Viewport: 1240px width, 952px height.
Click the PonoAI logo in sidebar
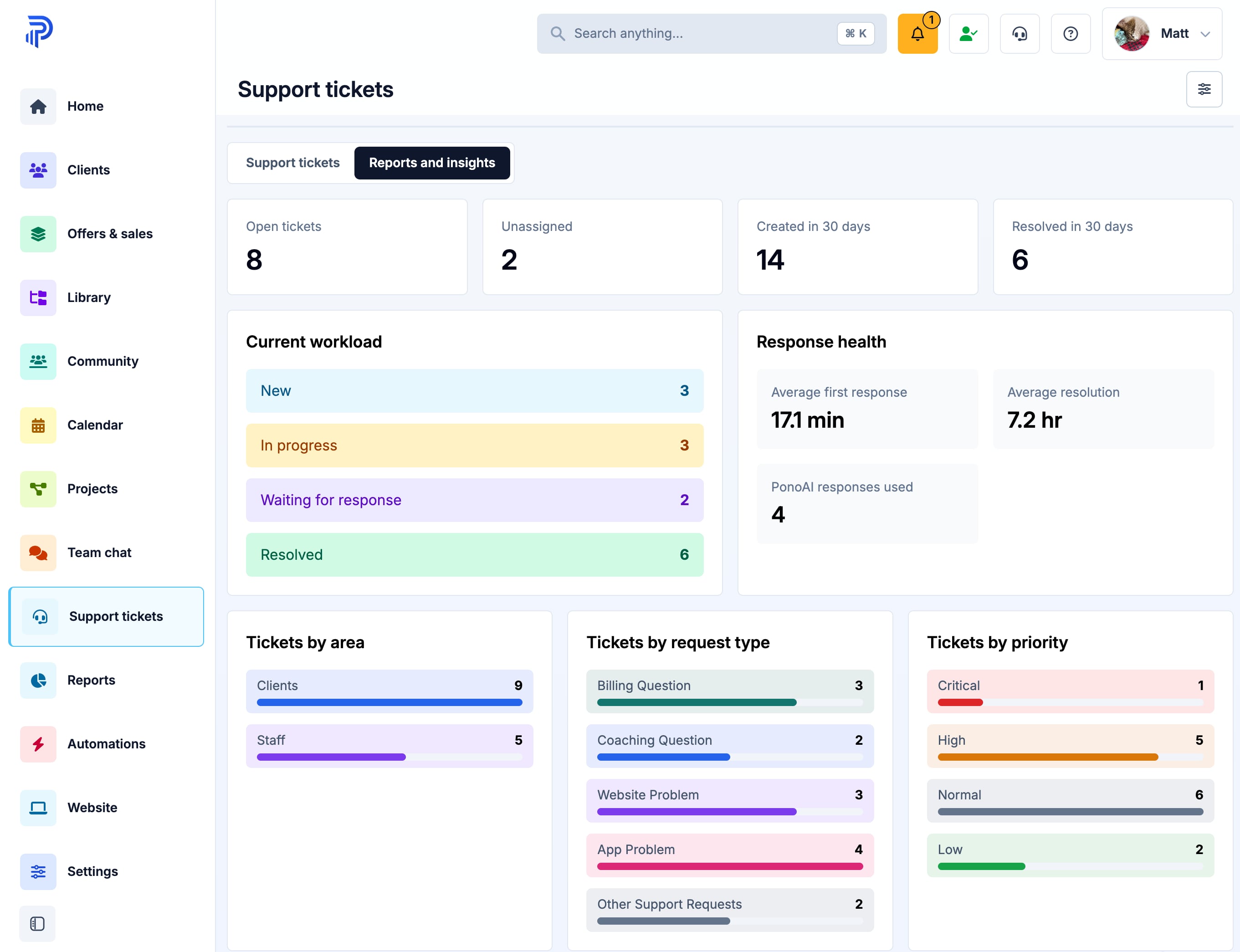pyautogui.click(x=39, y=31)
